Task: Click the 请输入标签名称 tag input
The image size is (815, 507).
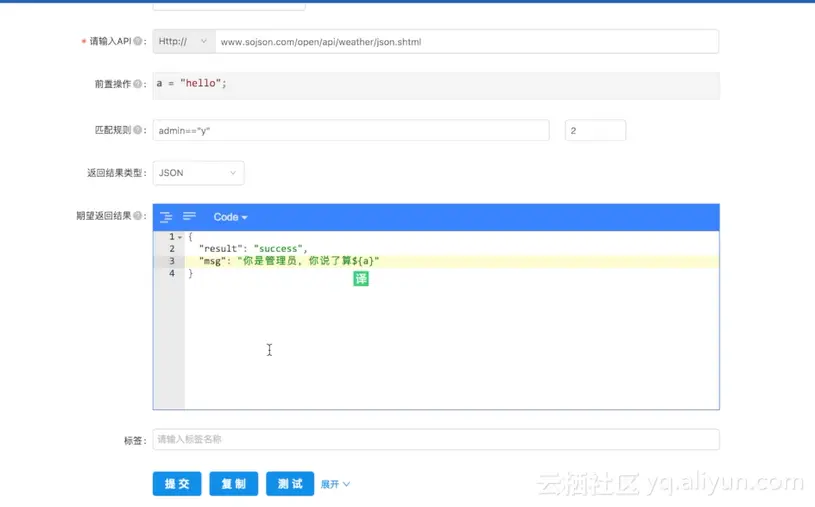Action: point(436,439)
